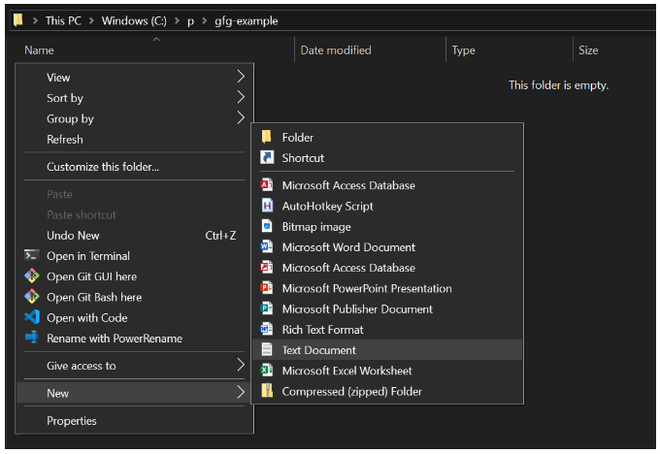The image size is (660, 454).
Task: Click the Open with Code VS Code icon
Action: (30, 318)
